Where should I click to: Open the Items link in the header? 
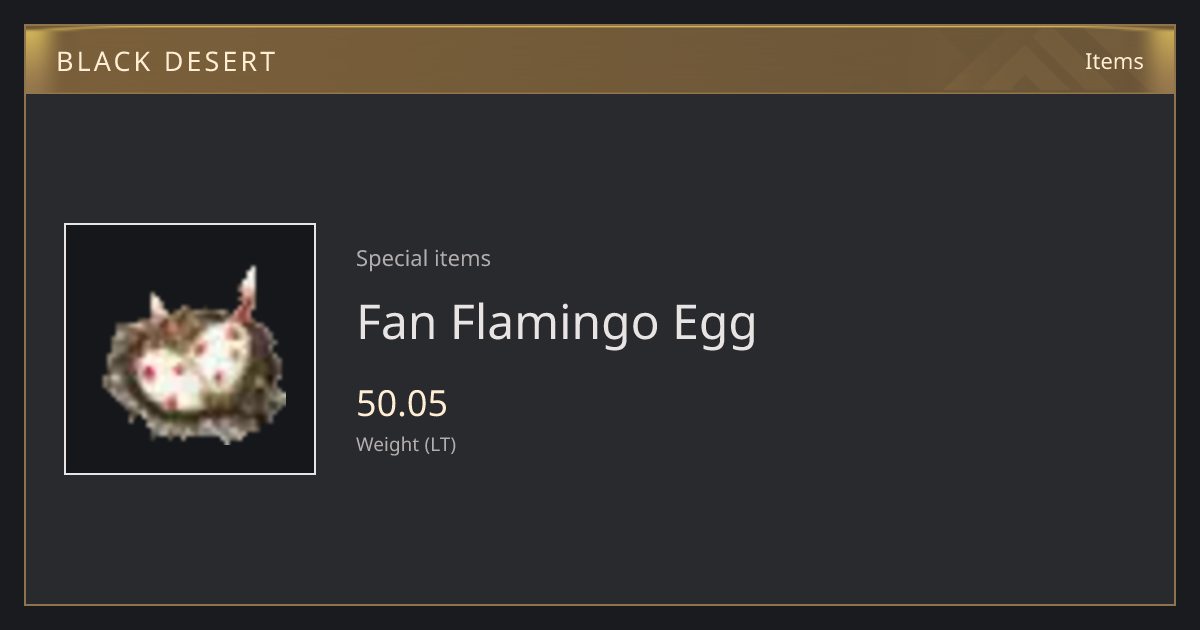tap(1114, 61)
